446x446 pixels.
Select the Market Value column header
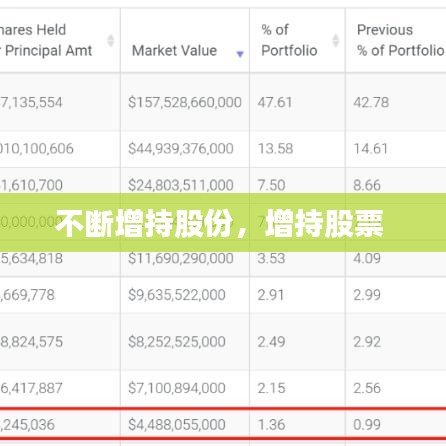185,40
